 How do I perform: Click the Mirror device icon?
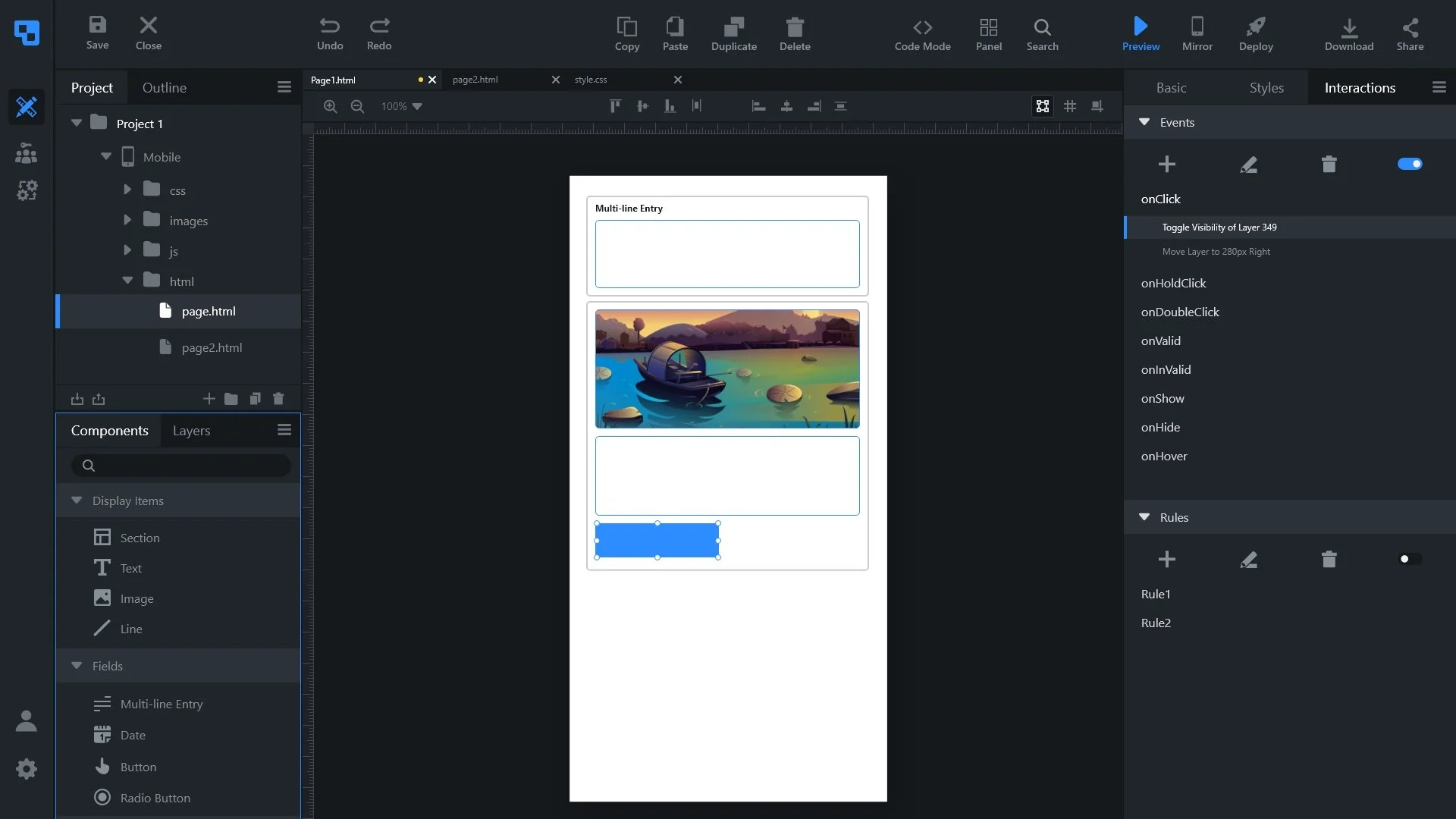1197,34
